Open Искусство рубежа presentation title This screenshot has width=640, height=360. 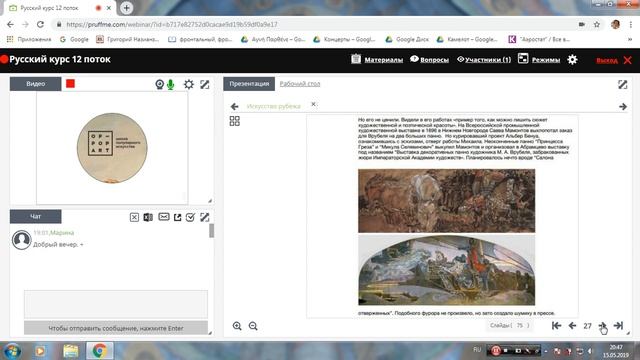tap(273, 106)
